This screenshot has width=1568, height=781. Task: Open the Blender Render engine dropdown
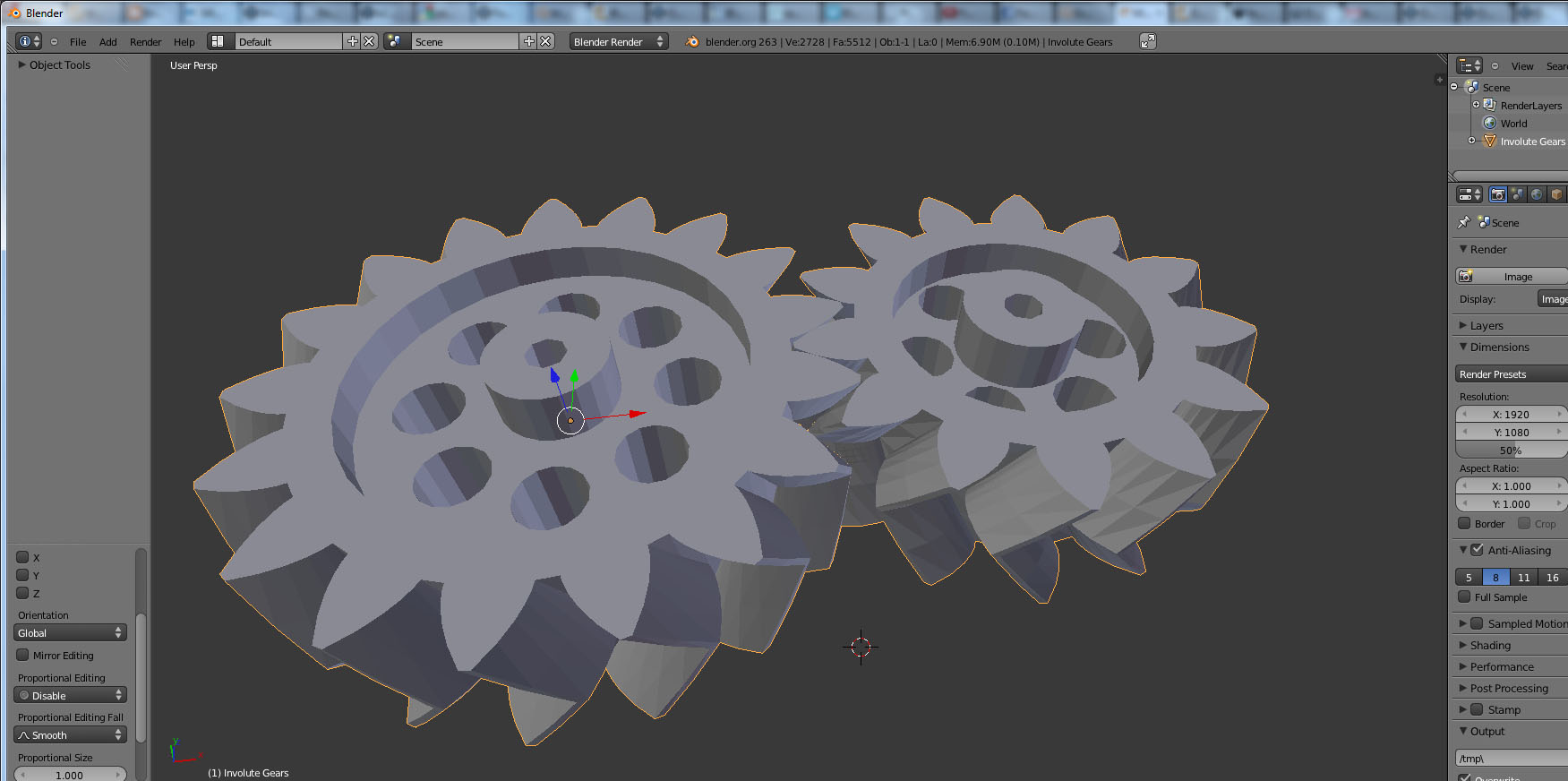click(x=618, y=42)
